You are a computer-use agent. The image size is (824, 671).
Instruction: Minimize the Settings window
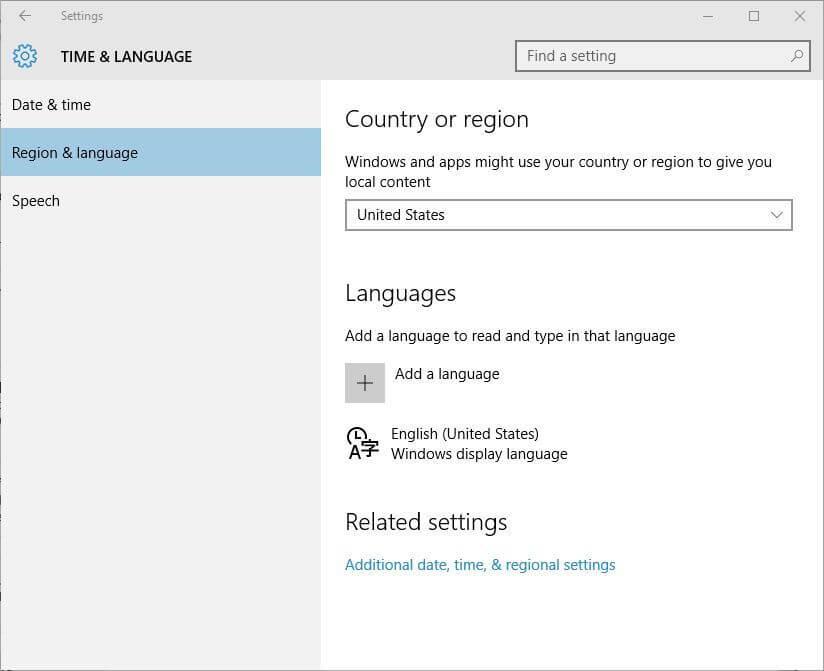[708, 16]
